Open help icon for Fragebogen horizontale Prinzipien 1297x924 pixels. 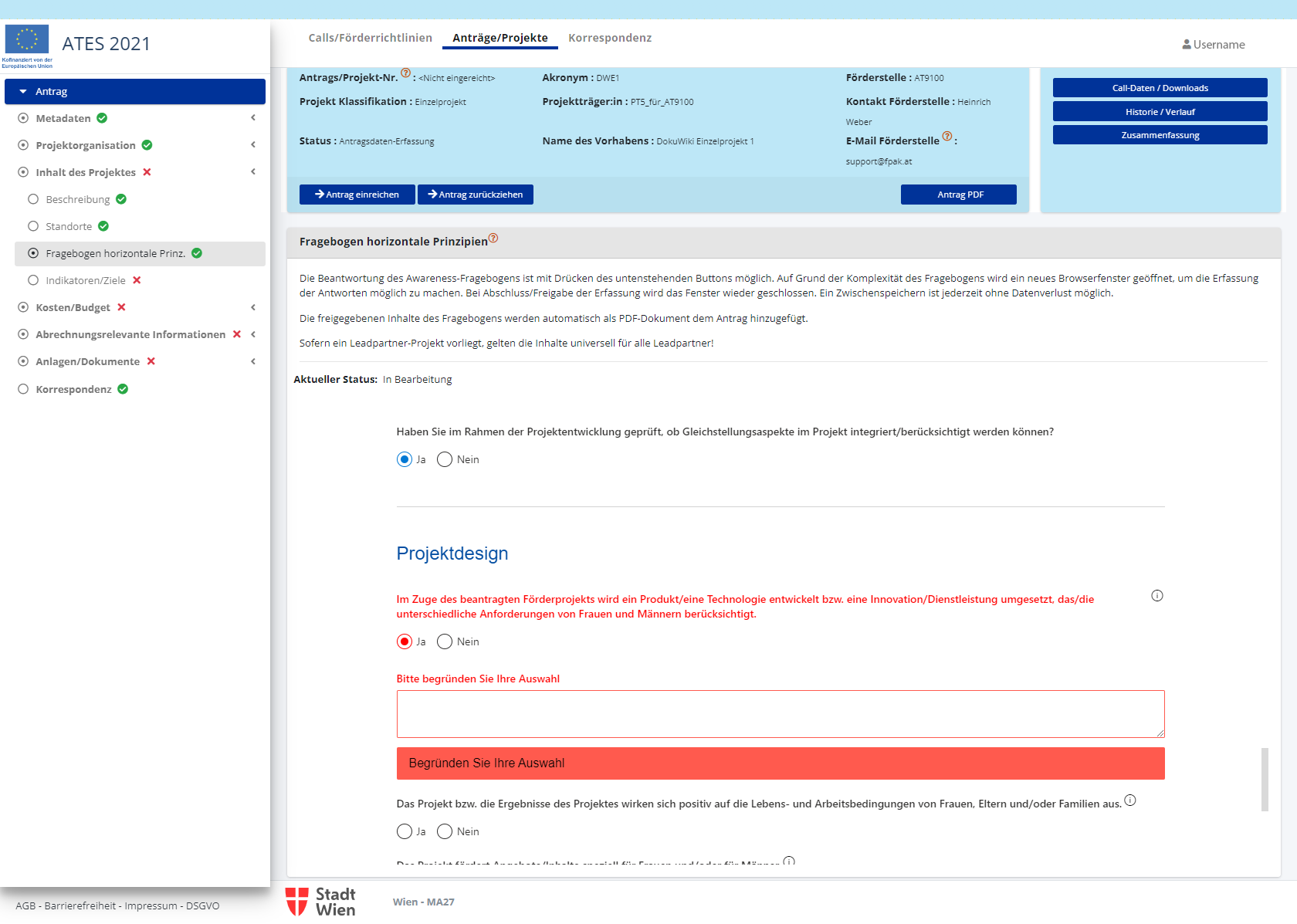coord(493,239)
